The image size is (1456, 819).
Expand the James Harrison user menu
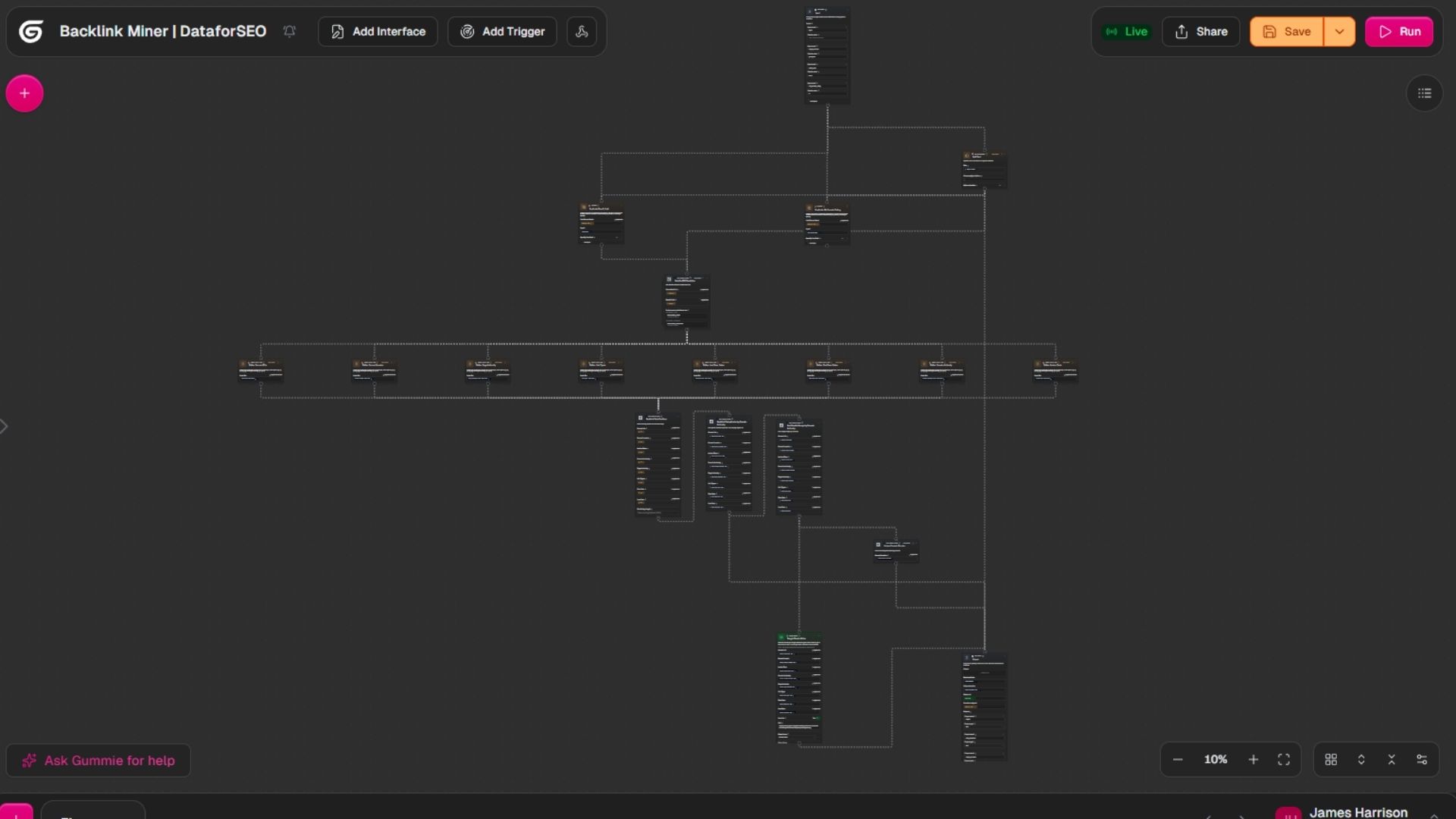click(1433, 813)
